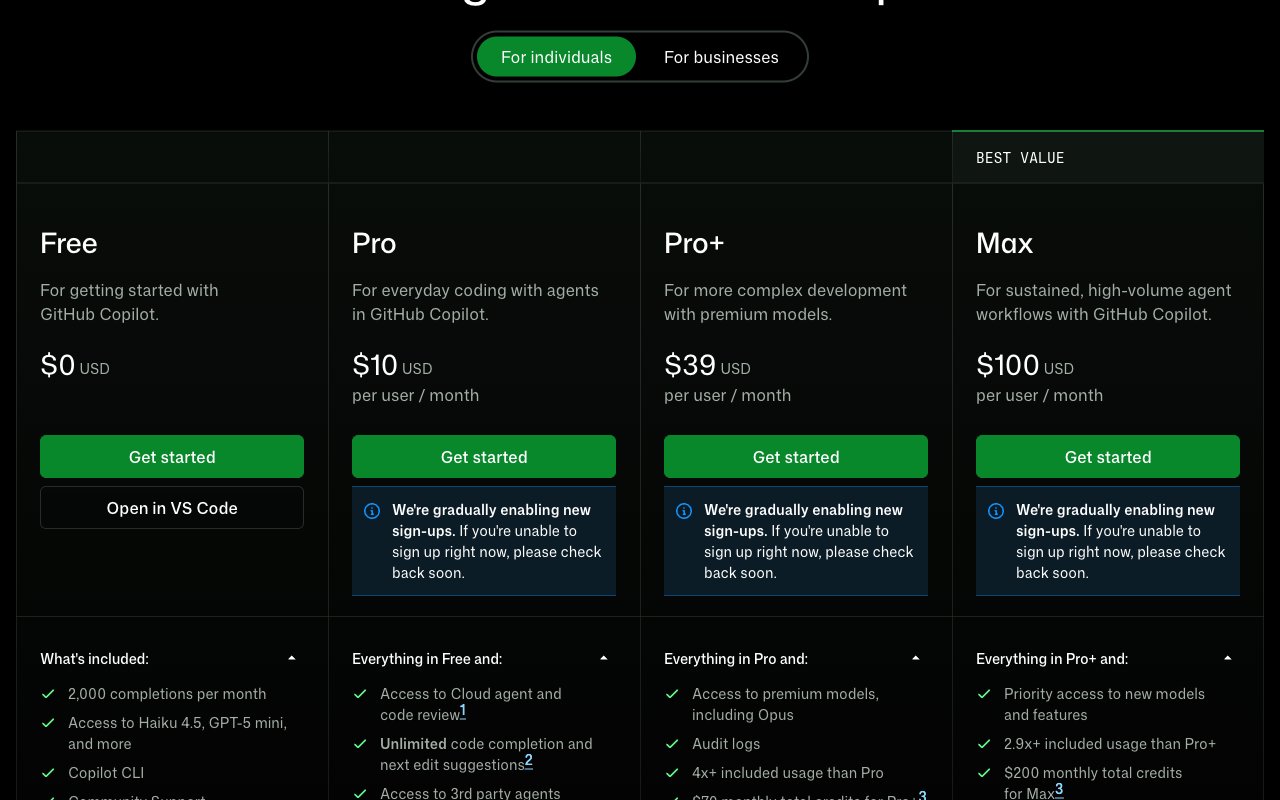This screenshot has width=1280, height=800.
Task: Switch to For businesses tab
Action: [721, 57]
